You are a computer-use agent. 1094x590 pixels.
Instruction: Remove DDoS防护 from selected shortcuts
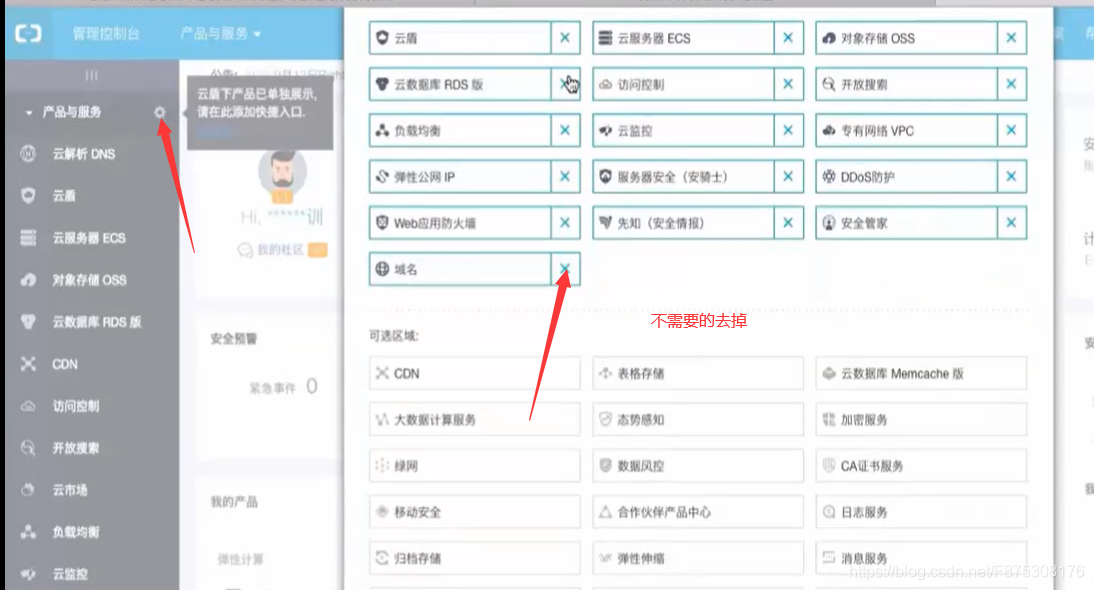click(x=1012, y=176)
